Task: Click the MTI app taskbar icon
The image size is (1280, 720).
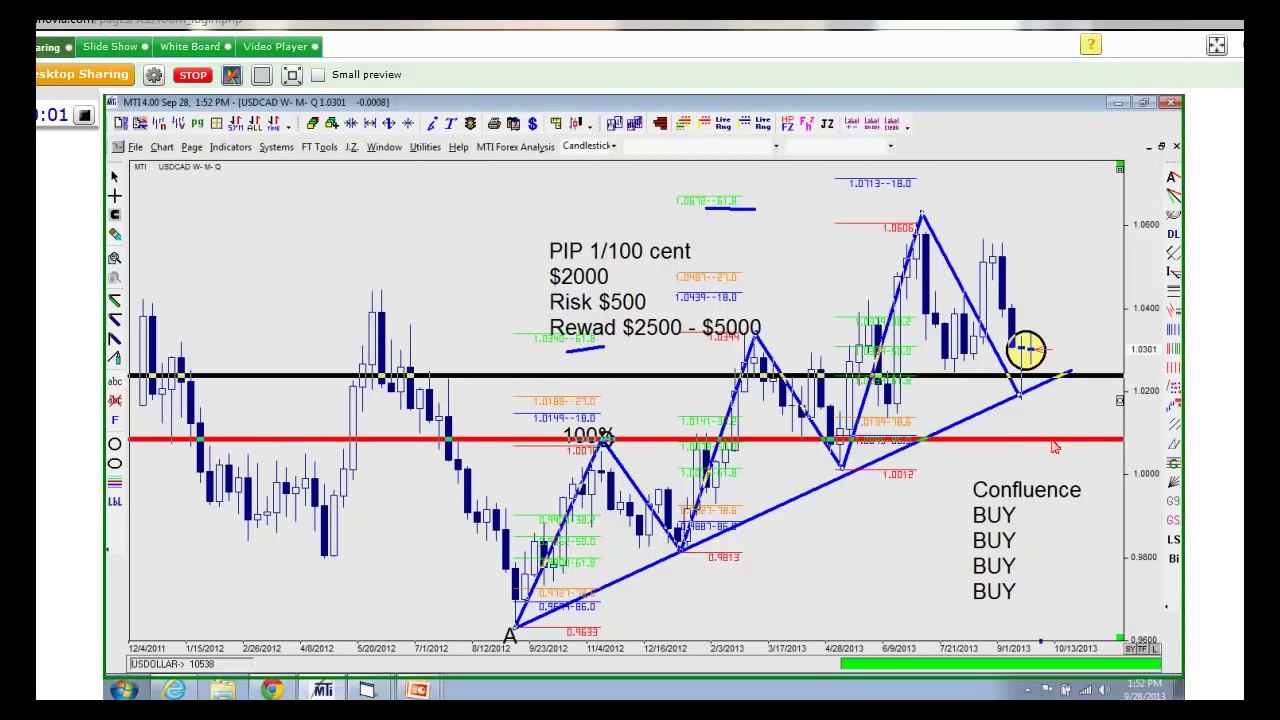Action: pyautogui.click(x=322, y=689)
